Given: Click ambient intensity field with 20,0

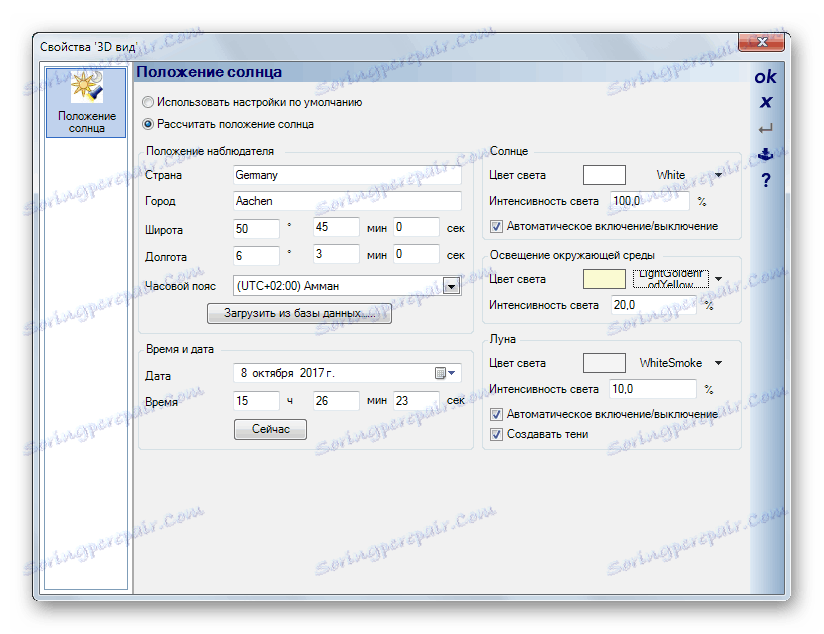Looking at the screenshot, I should click(653, 305).
